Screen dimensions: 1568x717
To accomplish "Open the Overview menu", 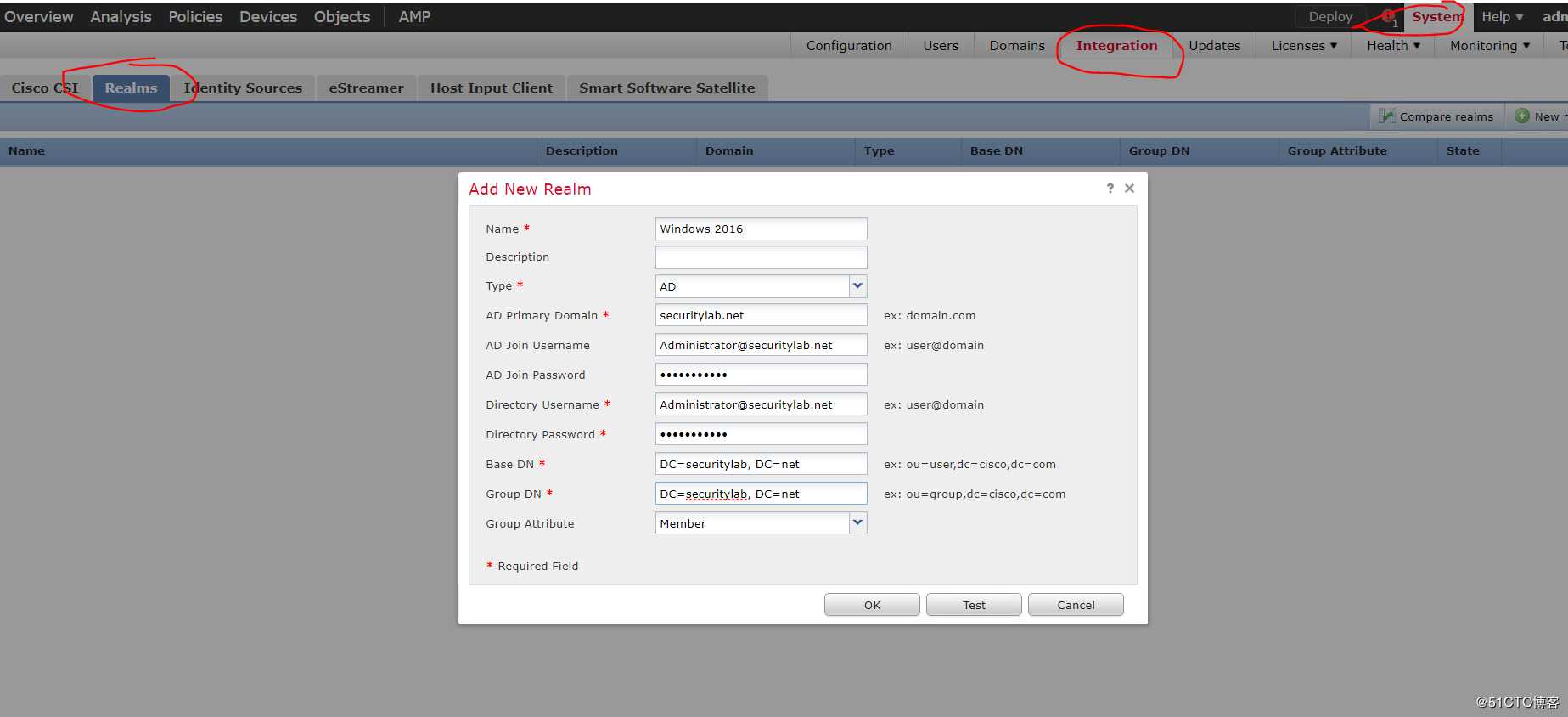I will pos(39,17).
